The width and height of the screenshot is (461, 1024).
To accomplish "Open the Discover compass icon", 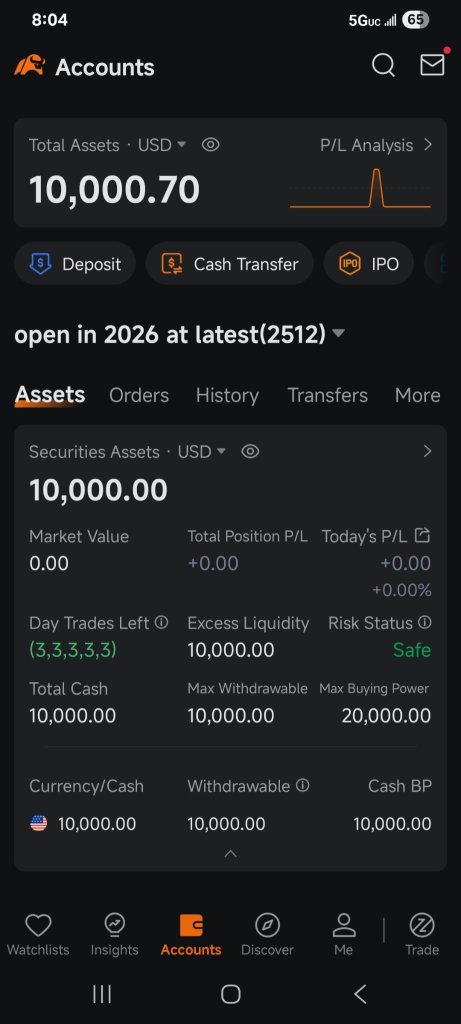I will click(268, 925).
